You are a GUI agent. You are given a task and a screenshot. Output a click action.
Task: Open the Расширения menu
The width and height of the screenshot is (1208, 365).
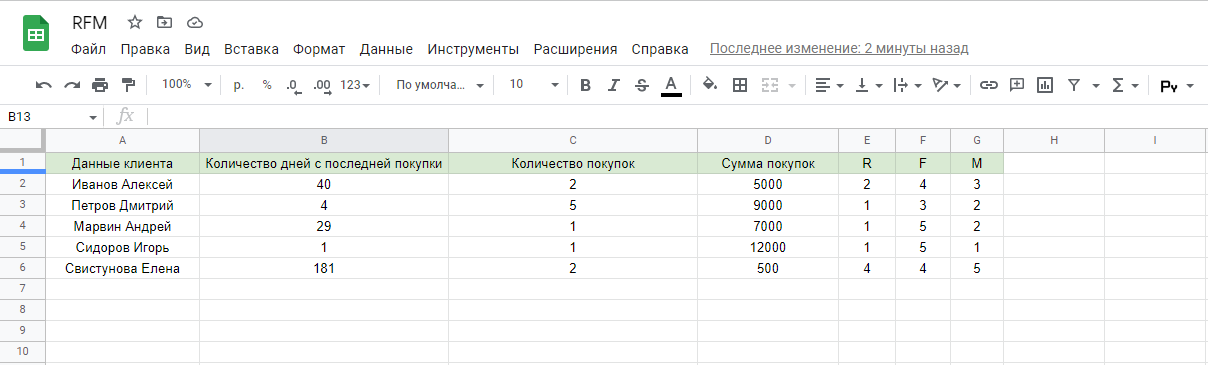575,49
